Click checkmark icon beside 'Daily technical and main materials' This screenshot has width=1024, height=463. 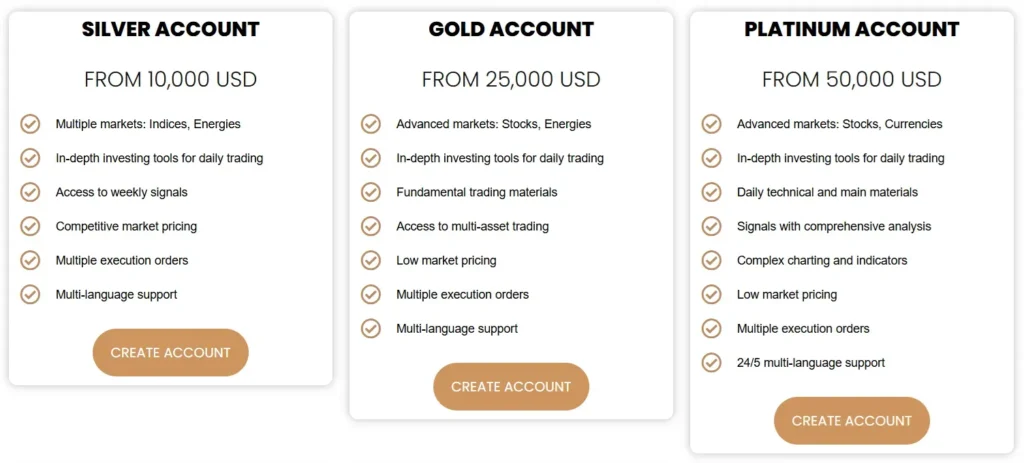[x=712, y=192]
